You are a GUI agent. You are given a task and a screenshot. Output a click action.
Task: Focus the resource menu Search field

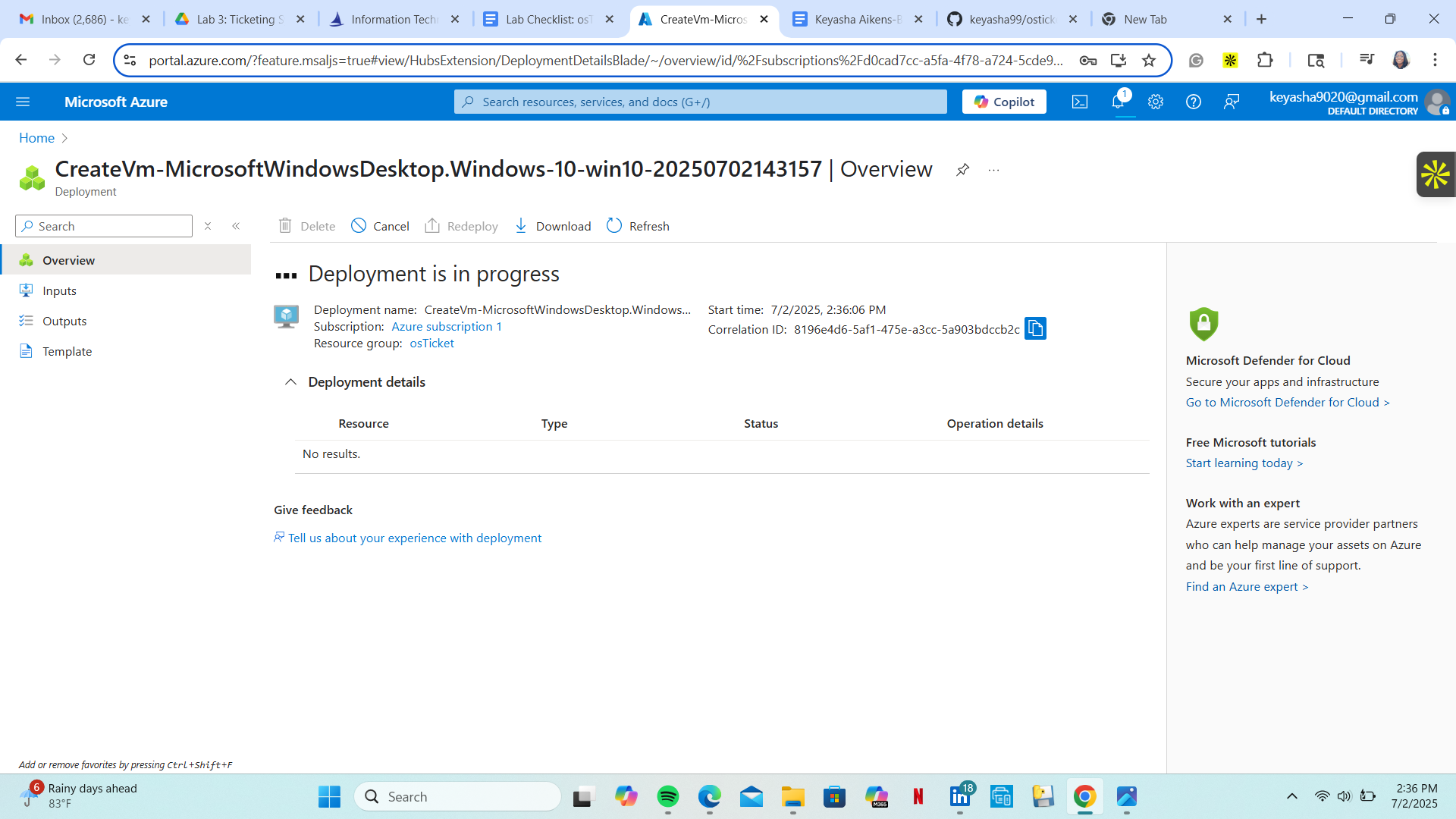104,226
